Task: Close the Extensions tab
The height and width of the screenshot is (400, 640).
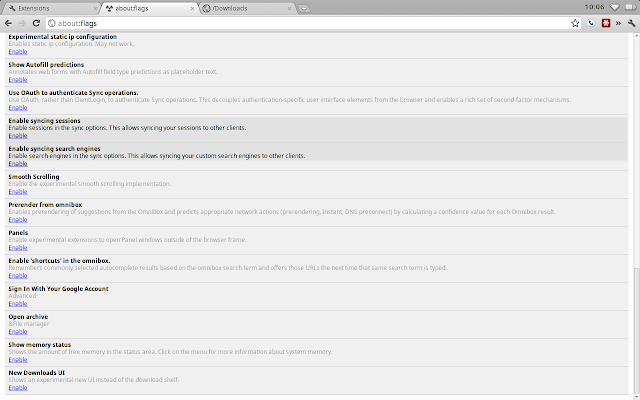Action: [x=95, y=8]
